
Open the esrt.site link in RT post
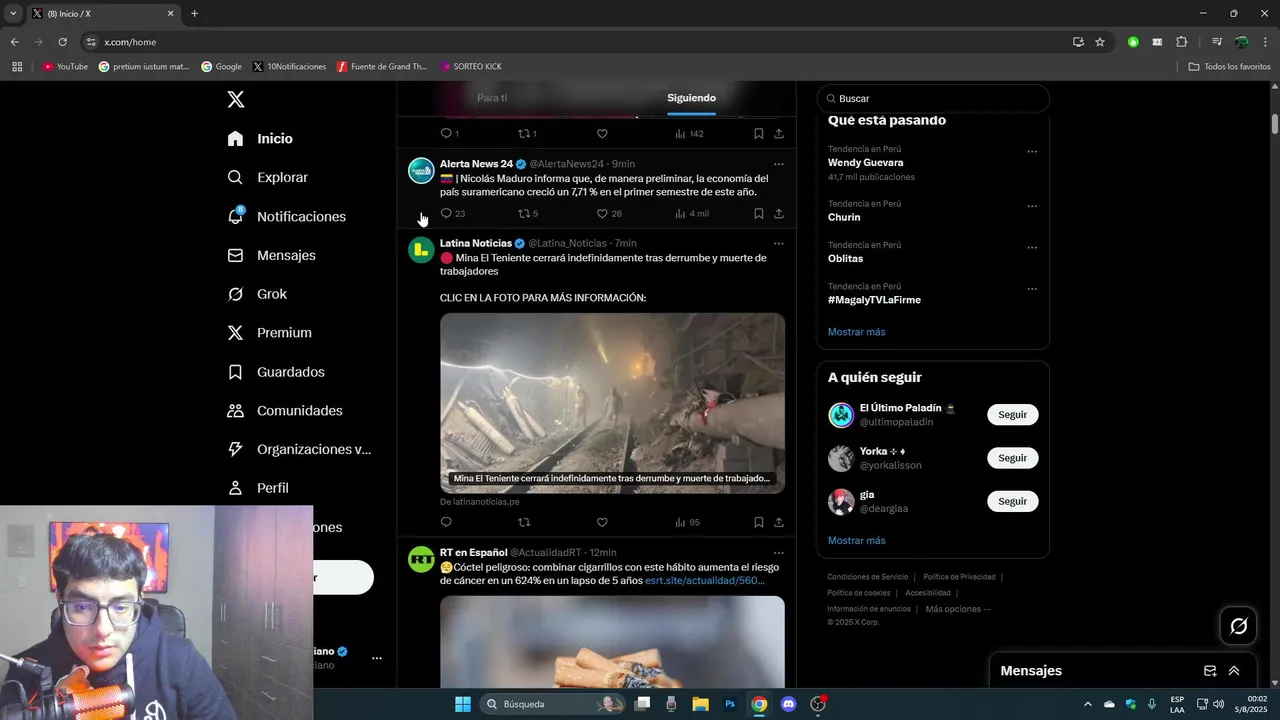705,580
